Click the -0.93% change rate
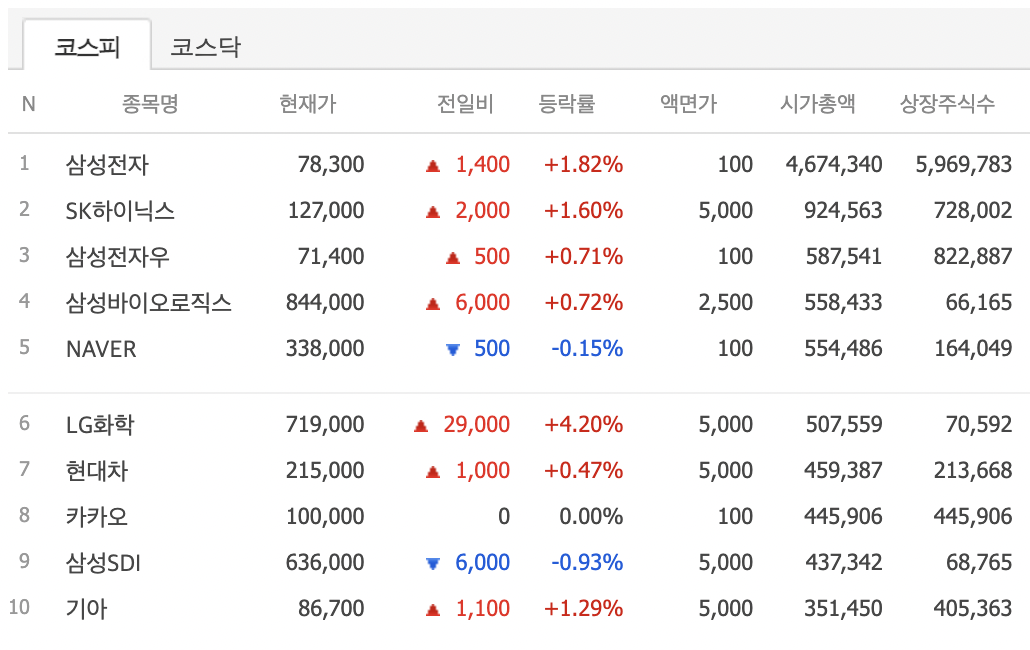Viewport: 1030px width, 650px height. click(x=587, y=562)
